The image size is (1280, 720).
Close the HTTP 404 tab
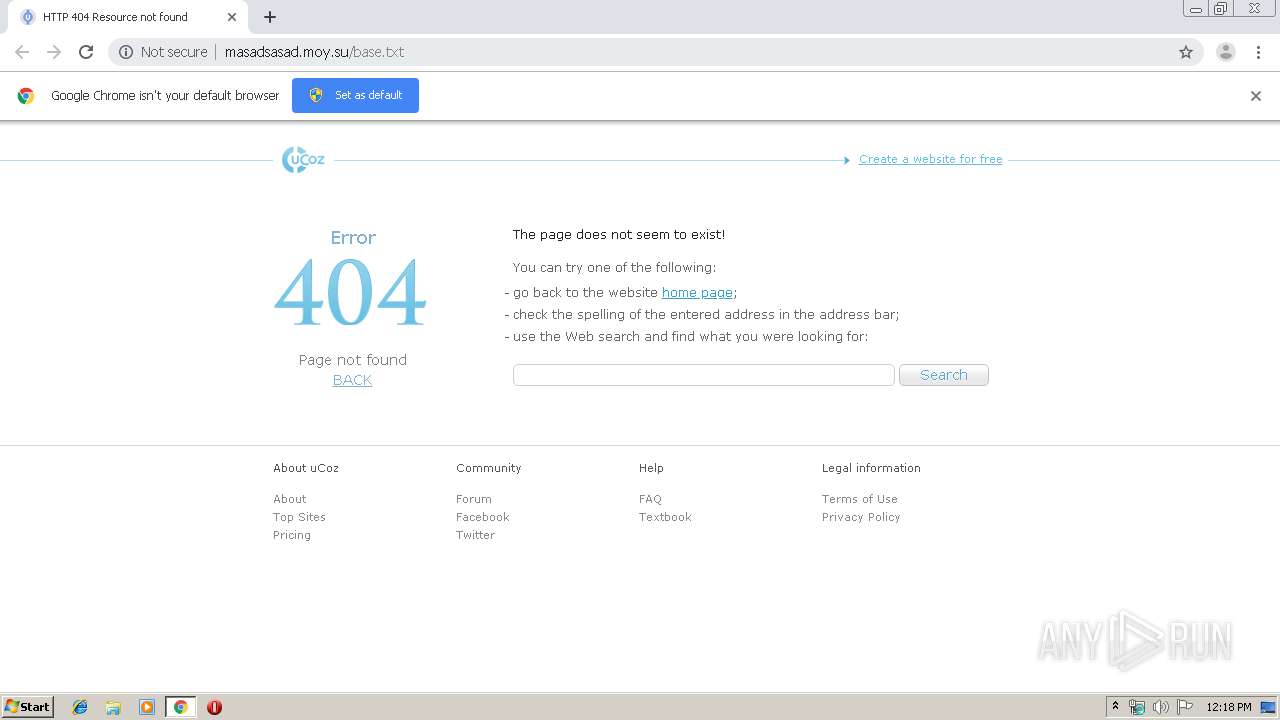(232, 17)
